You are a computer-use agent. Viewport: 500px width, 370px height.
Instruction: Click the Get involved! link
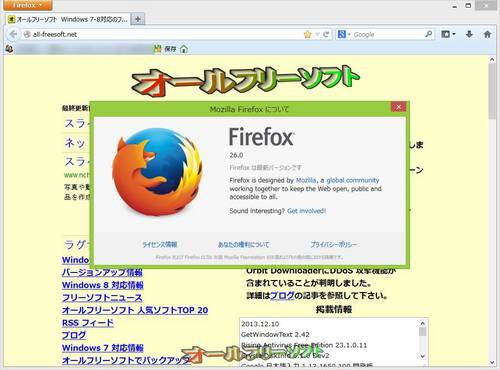(306, 211)
